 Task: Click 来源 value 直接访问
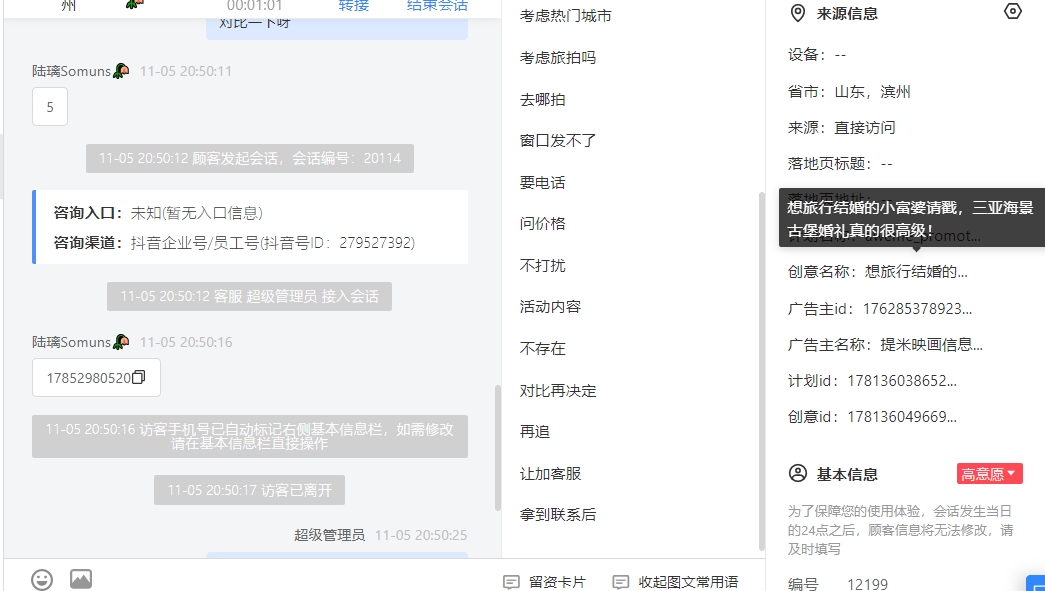(864, 127)
